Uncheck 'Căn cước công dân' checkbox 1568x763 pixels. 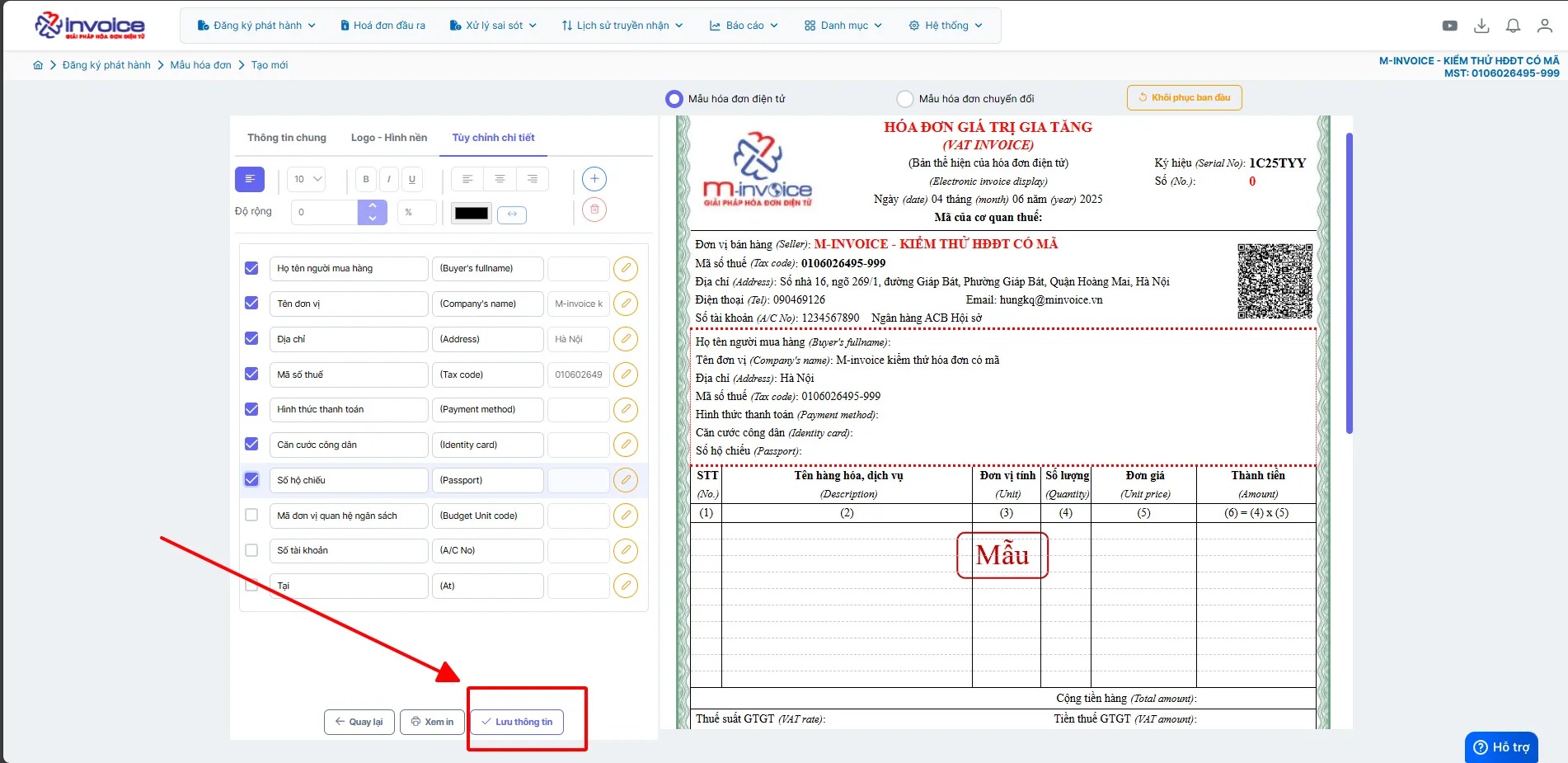point(251,445)
